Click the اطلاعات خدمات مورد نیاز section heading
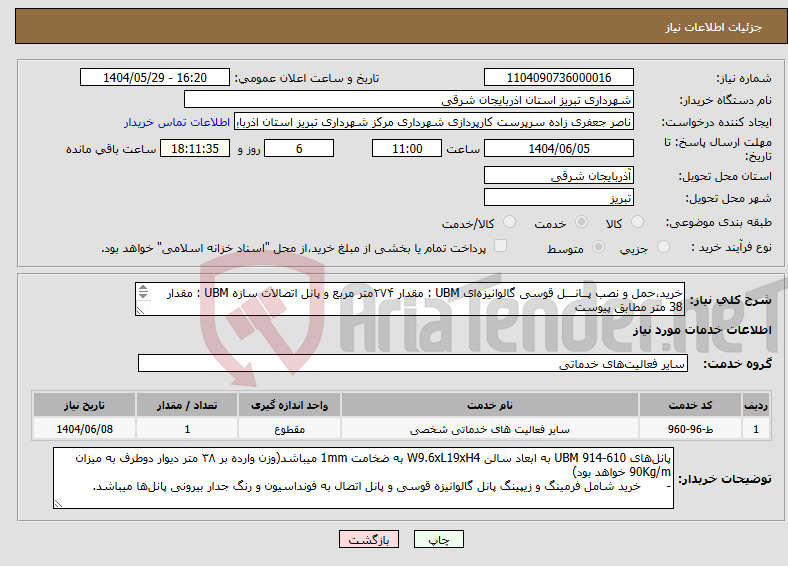 click(x=702, y=330)
